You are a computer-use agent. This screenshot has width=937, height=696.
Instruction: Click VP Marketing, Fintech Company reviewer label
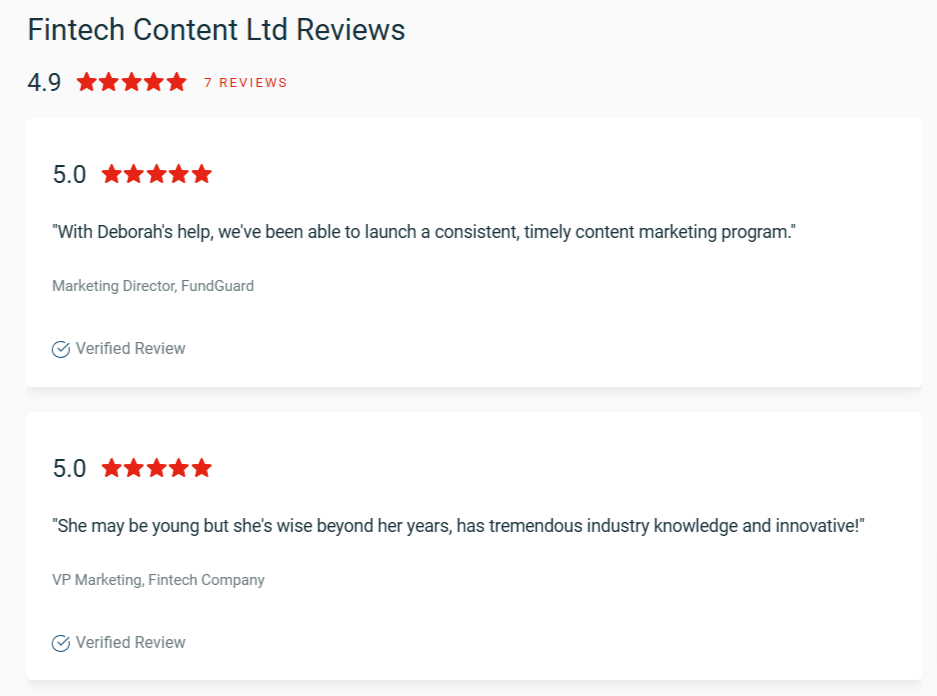(x=158, y=580)
